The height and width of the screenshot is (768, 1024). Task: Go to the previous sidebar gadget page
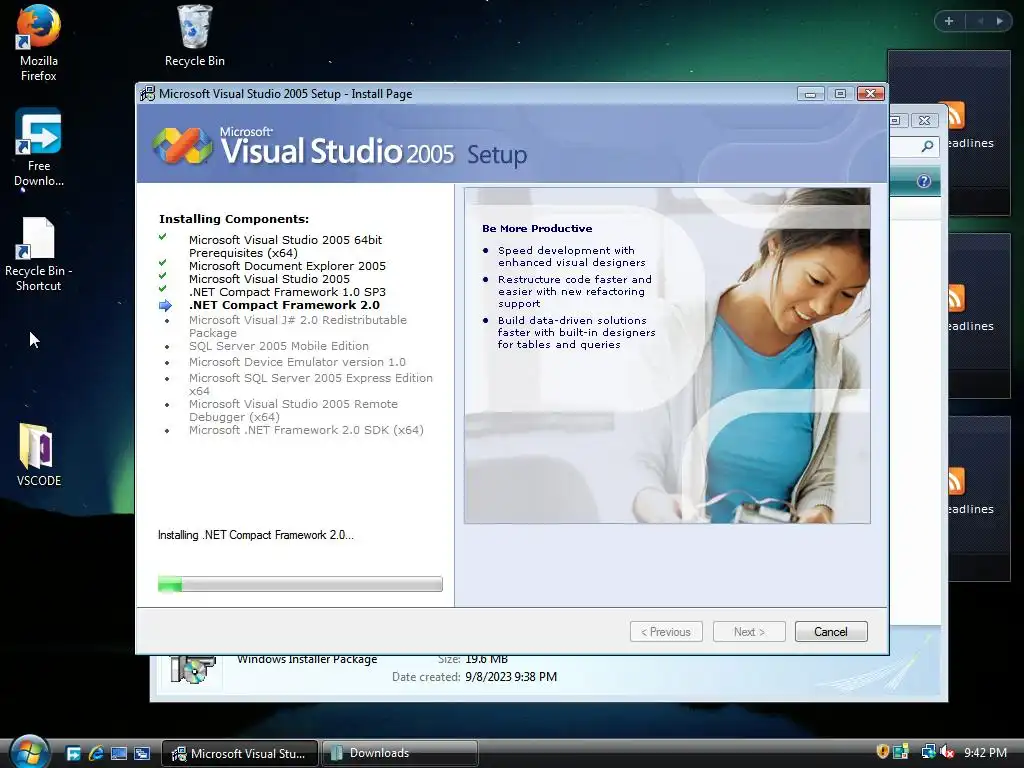click(980, 21)
